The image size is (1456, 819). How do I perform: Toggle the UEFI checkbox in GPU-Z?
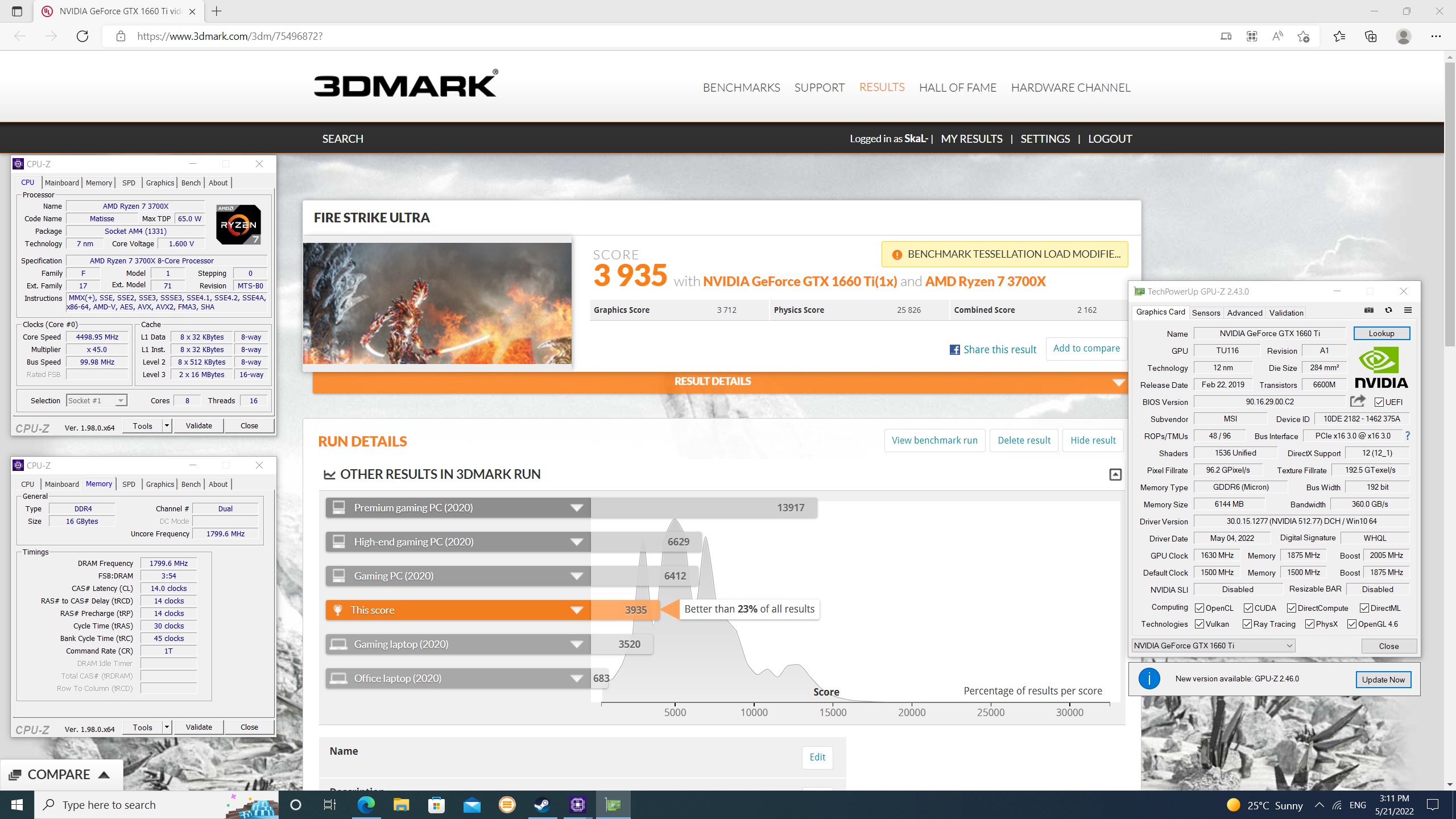click(x=1379, y=402)
